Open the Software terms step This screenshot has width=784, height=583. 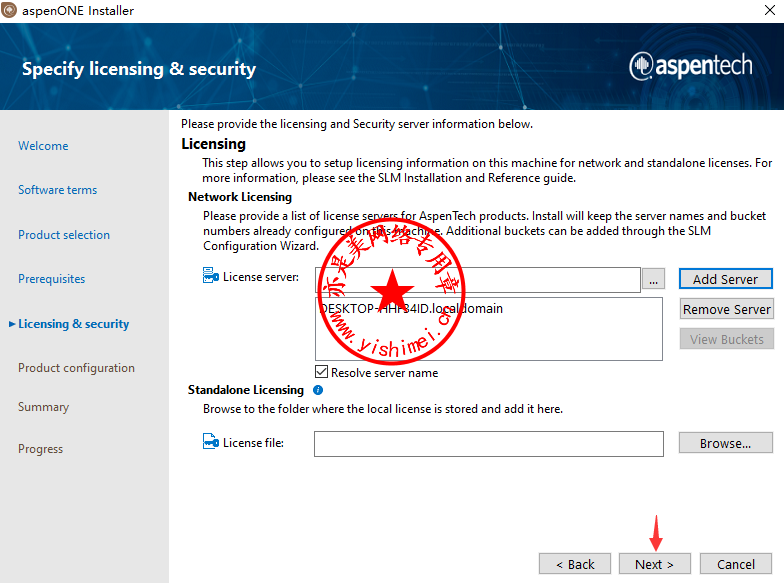pyautogui.click(x=57, y=190)
